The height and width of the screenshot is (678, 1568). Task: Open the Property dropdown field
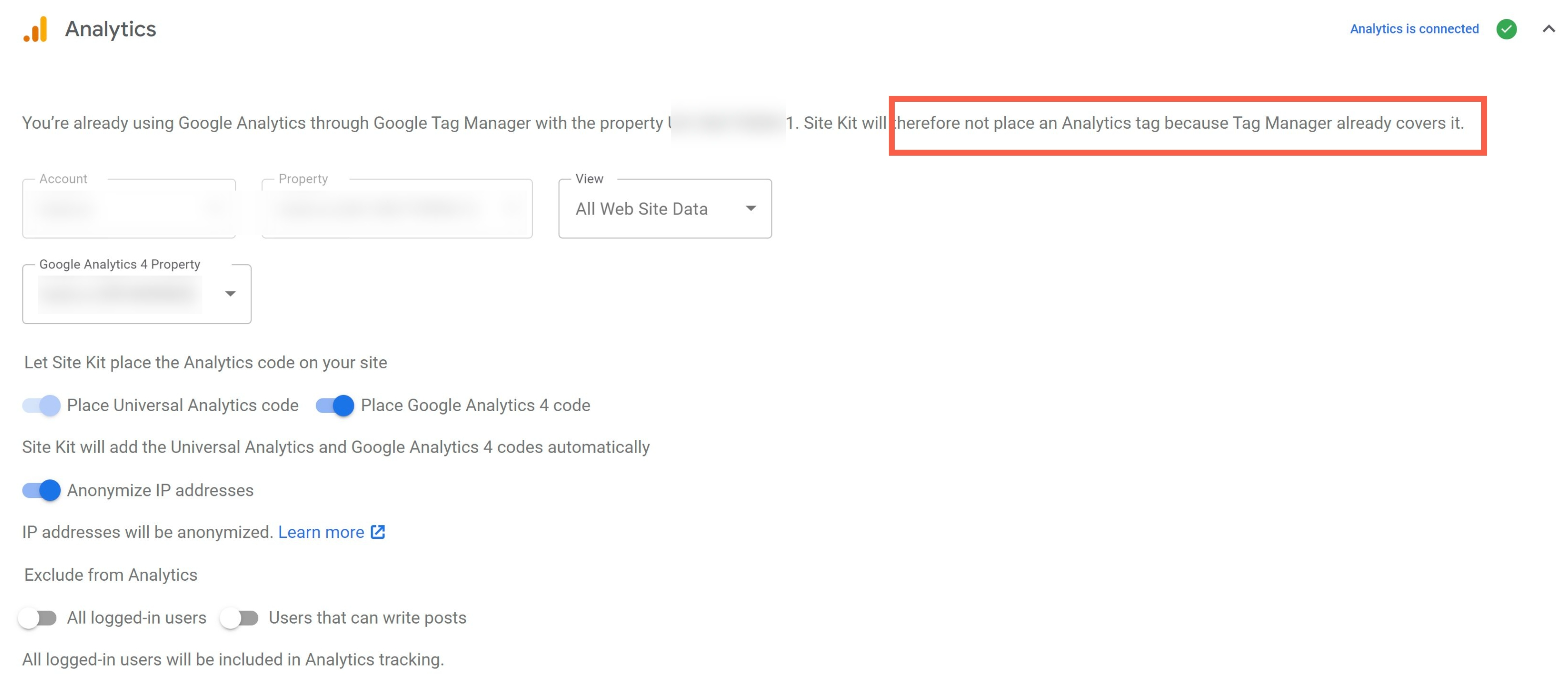(x=397, y=209)
